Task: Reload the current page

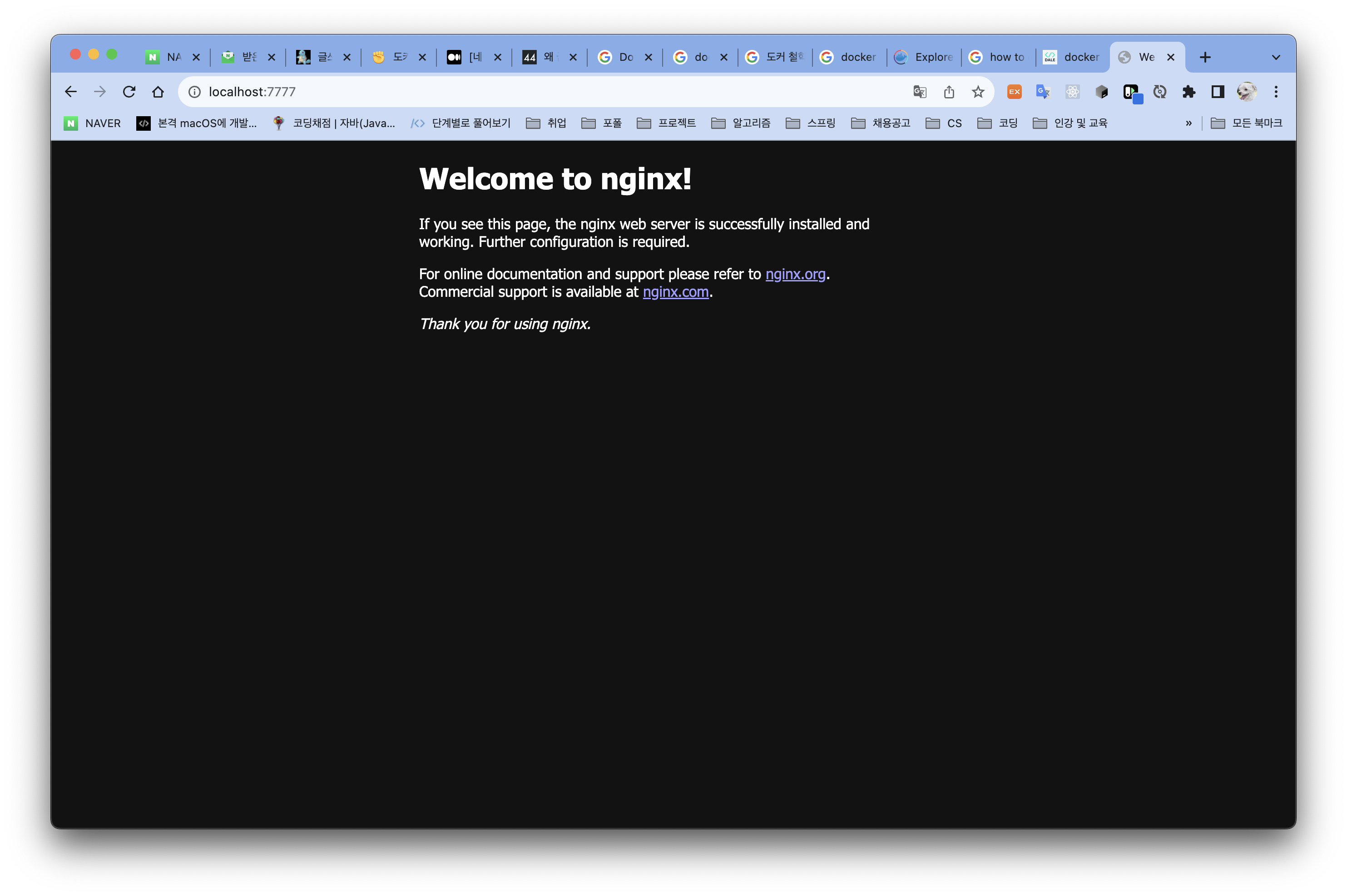Action: [x=129, y=91]
